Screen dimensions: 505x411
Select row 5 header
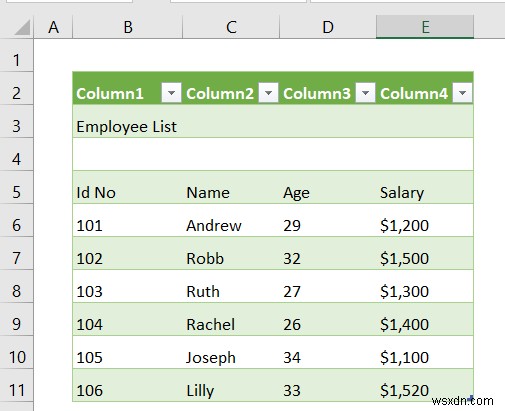pyautogui.click(x=16, y=187)
